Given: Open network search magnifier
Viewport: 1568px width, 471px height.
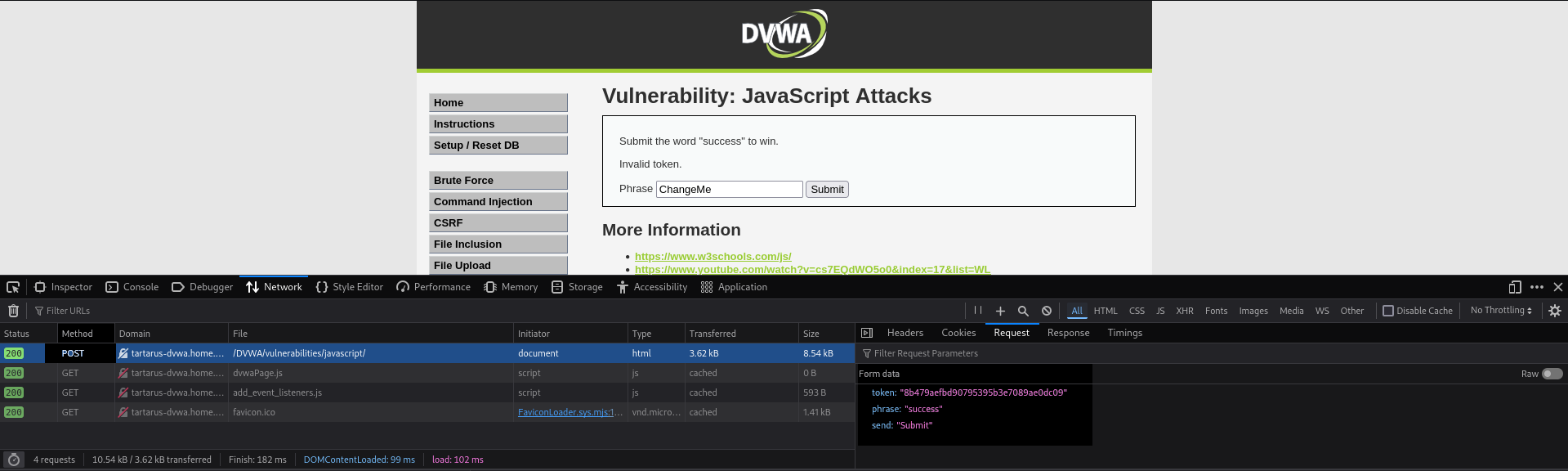Looking at the screenshot, I should click(1023, 311).
